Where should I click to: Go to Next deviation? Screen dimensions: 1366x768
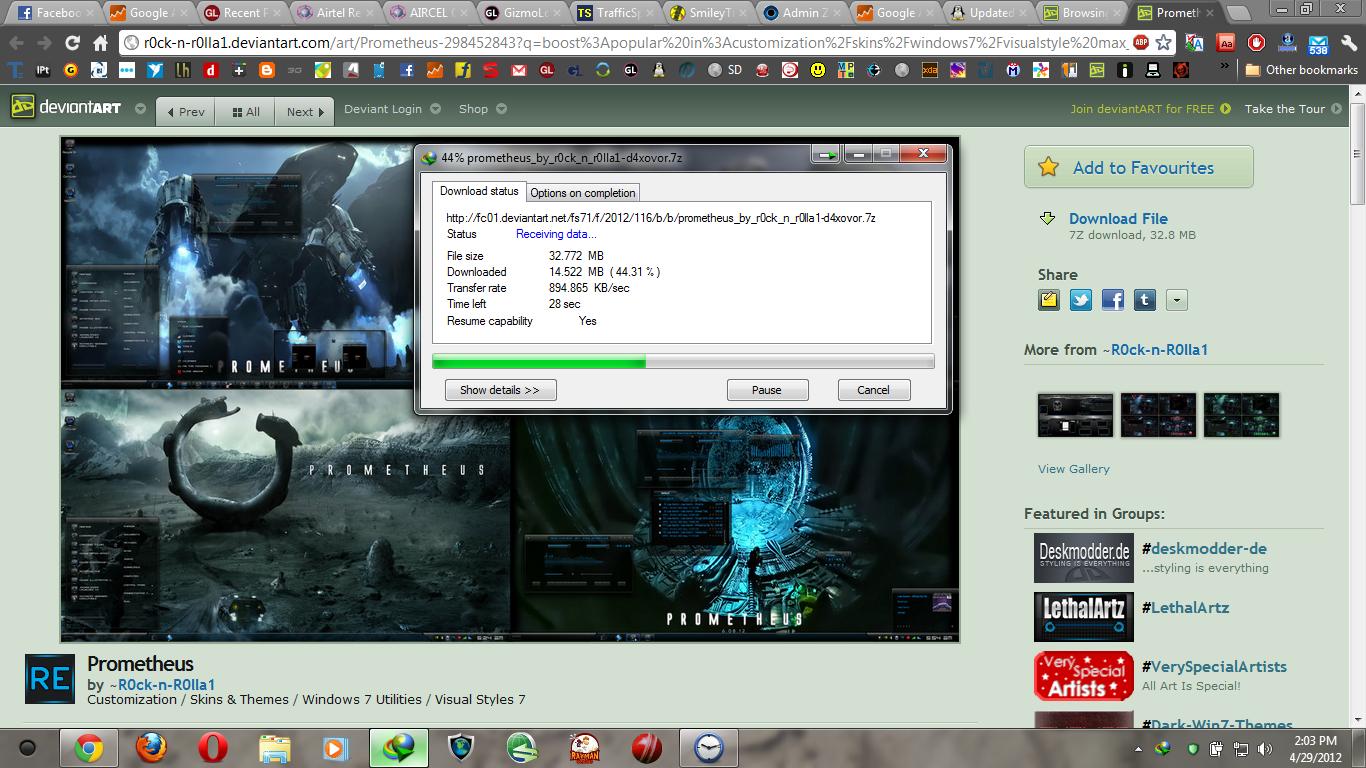305,112
